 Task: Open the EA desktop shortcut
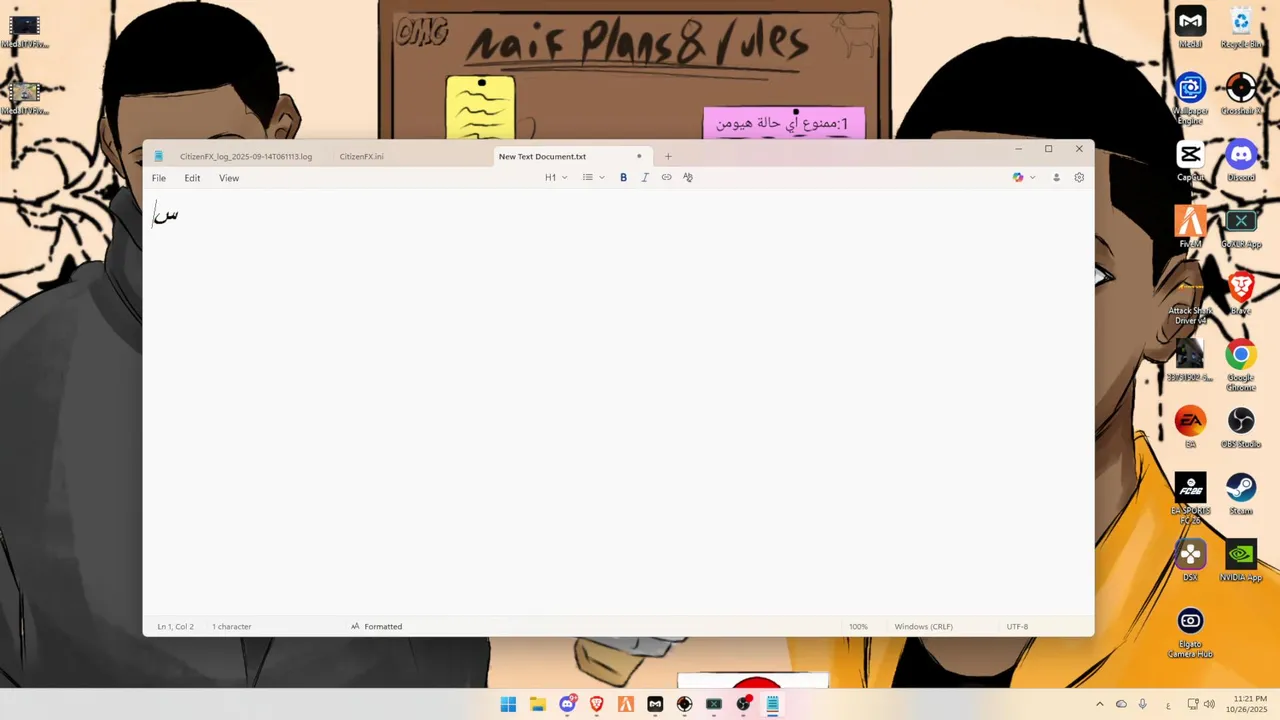point(1190,427)
